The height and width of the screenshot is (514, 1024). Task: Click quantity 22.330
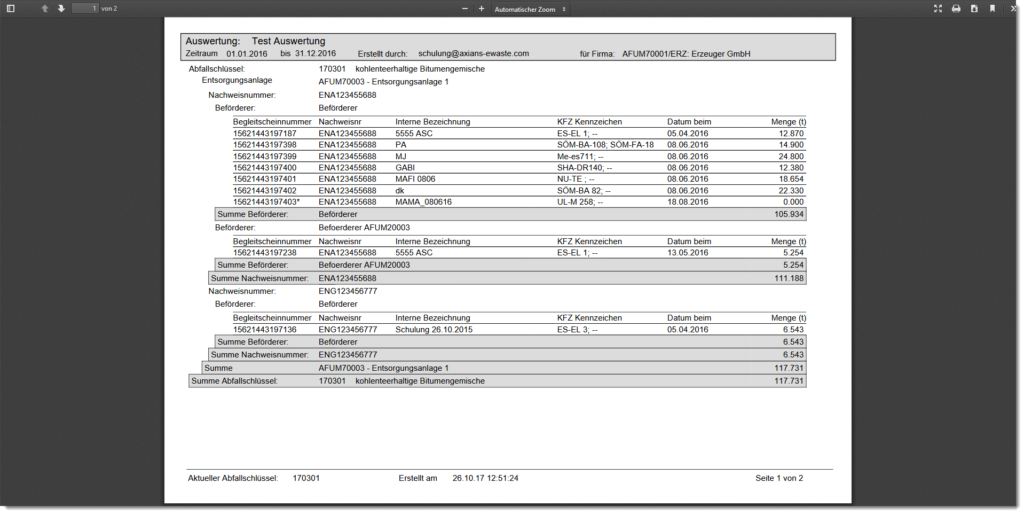point(791,191)
